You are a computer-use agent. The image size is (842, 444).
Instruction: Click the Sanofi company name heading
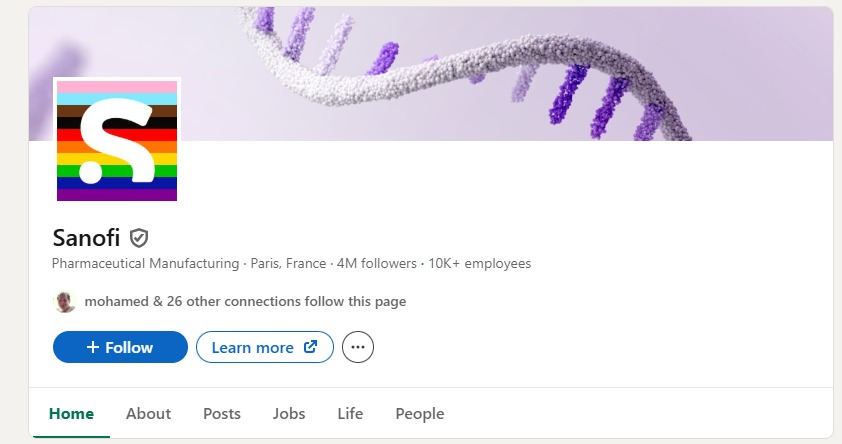(86, 238)
